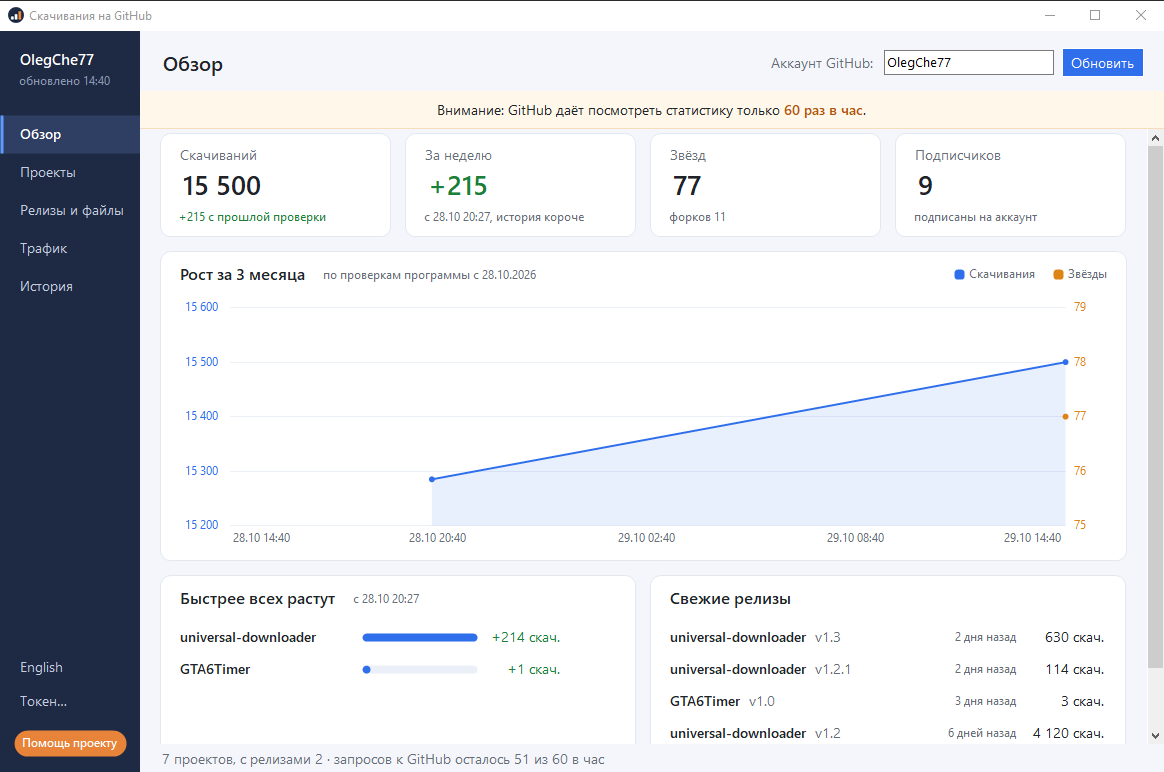The height and width of the screenshot is (772, 1164).
Task: Focus the Аккаунт GitHub input field
Action: point(969,63)
